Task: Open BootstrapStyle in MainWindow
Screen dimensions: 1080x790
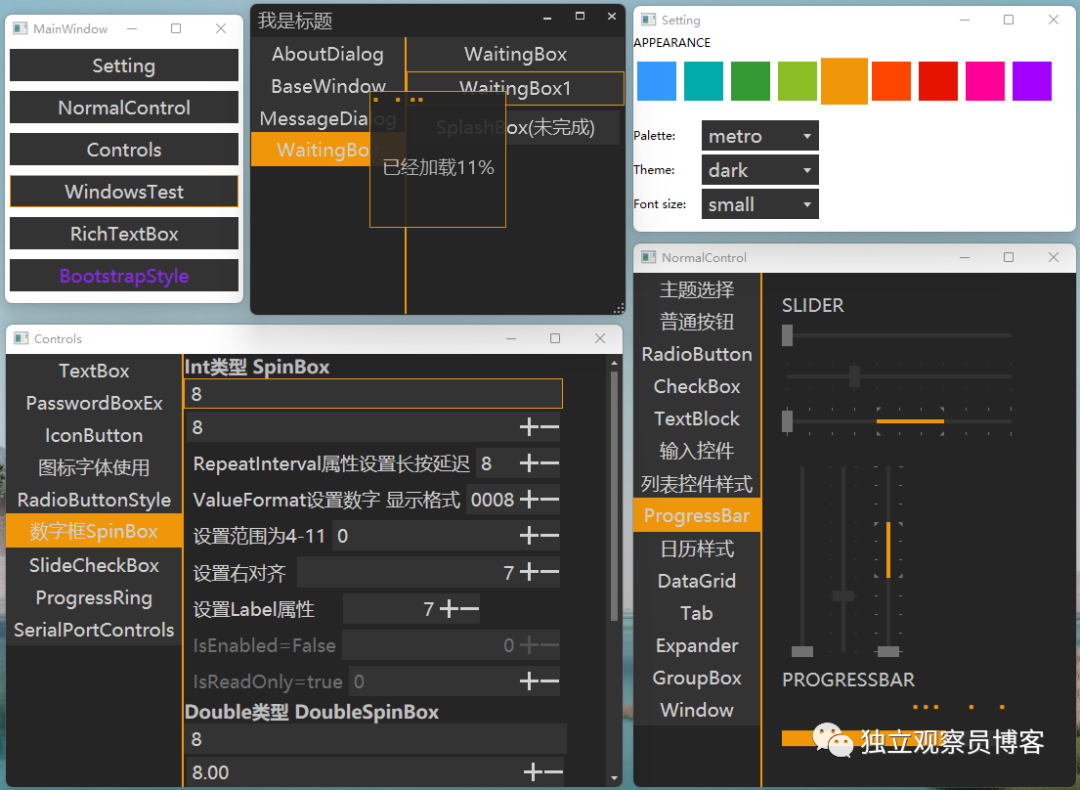Action: (124, 276)
